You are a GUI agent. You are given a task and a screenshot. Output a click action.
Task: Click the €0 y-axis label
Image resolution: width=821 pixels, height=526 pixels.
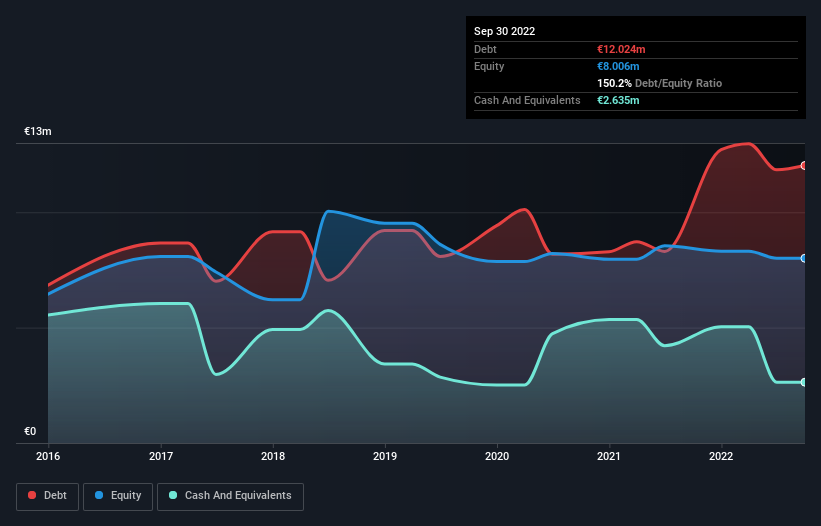point(30,431)
